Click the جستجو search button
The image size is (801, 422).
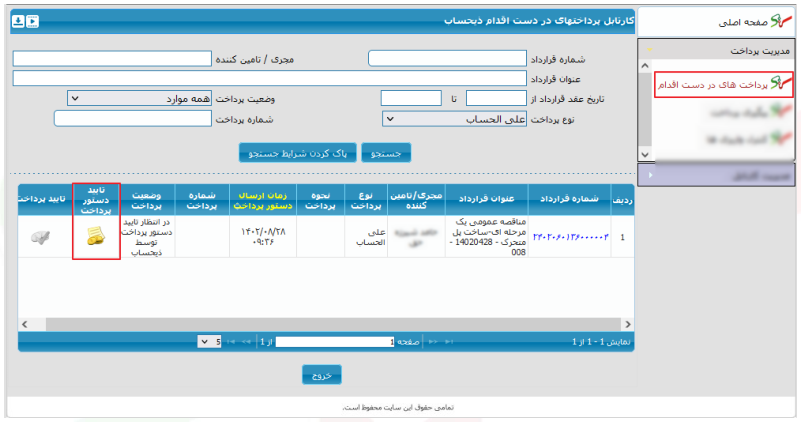386,153
